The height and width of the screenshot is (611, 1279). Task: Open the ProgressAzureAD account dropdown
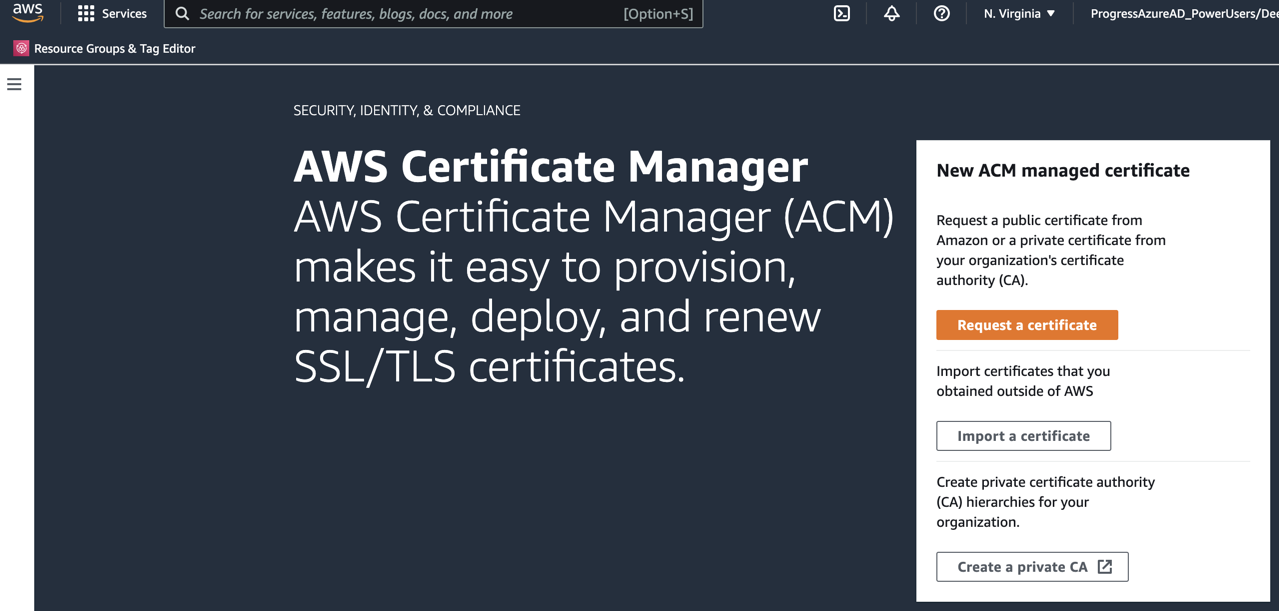[1190, 13]
